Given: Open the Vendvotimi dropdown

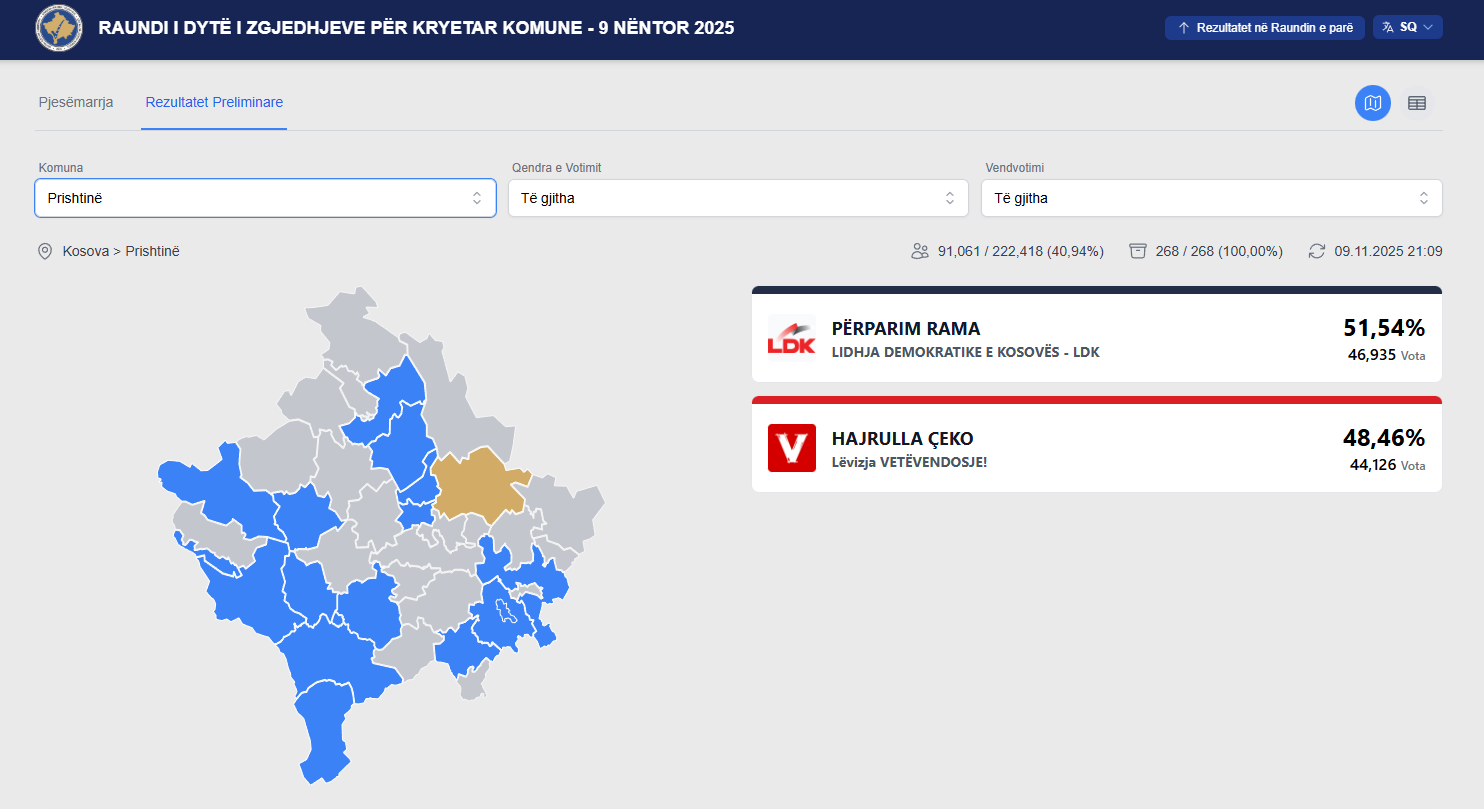Looking at the screenshot, I should click(1211, 198).
